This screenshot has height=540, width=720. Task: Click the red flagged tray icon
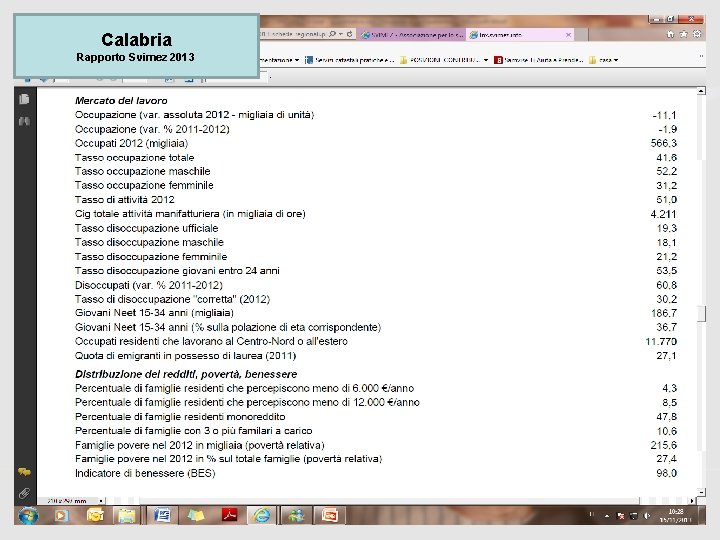pyautogui.click(x=620, y=516)
